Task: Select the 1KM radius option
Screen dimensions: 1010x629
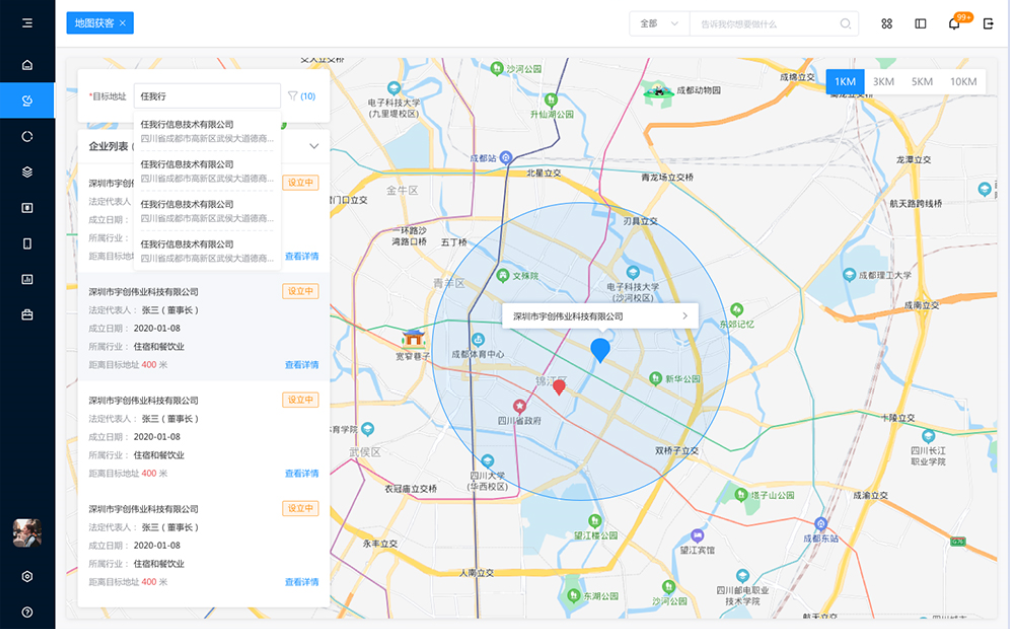Action: (845, 81)
